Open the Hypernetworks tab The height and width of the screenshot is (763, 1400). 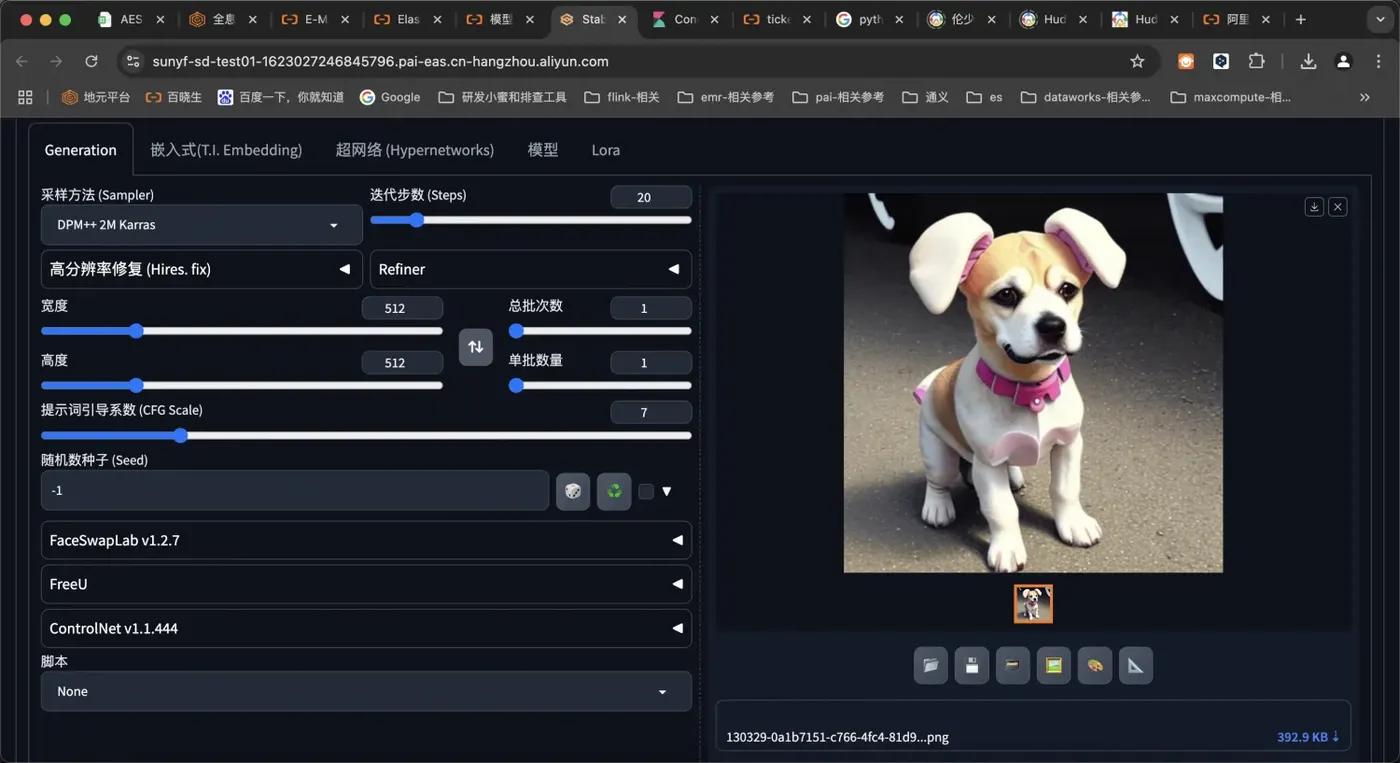(x=415, y=150)
